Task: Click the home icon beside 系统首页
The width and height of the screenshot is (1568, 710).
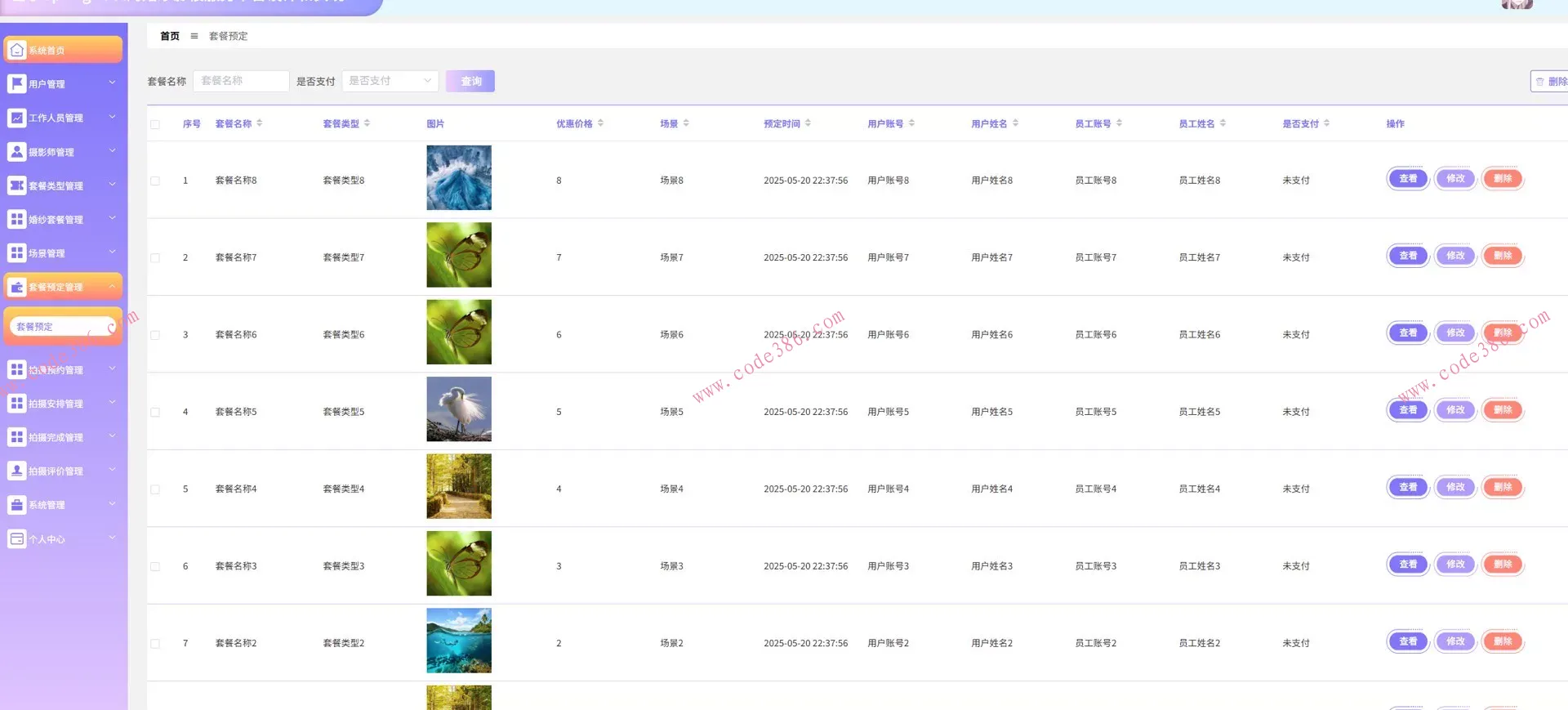Action: click(17, 50)
